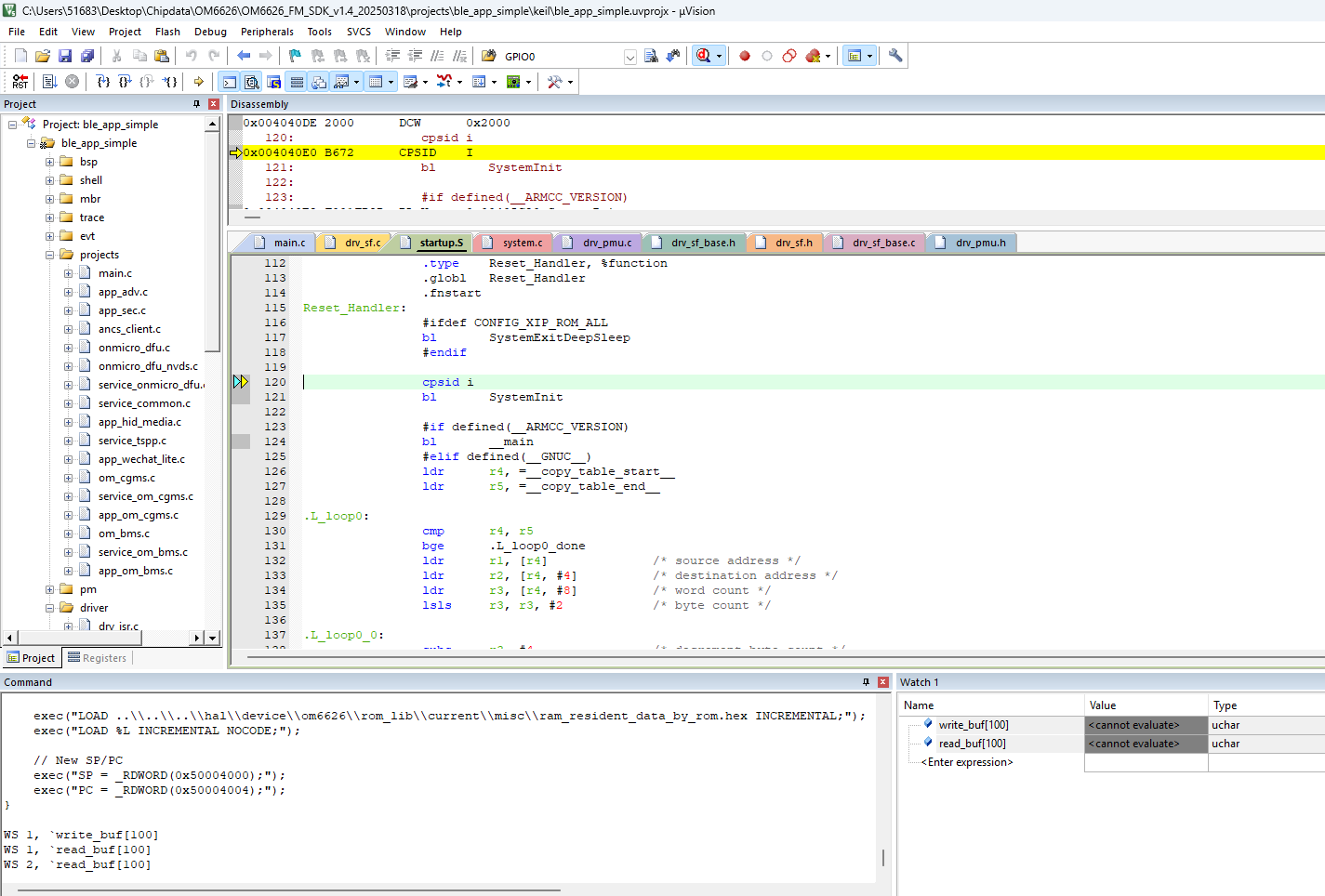Toggle the Disassembly Window toolbar button
Image resolution: width=1325 pixels, height=896 pixels.
pos(252,82)
